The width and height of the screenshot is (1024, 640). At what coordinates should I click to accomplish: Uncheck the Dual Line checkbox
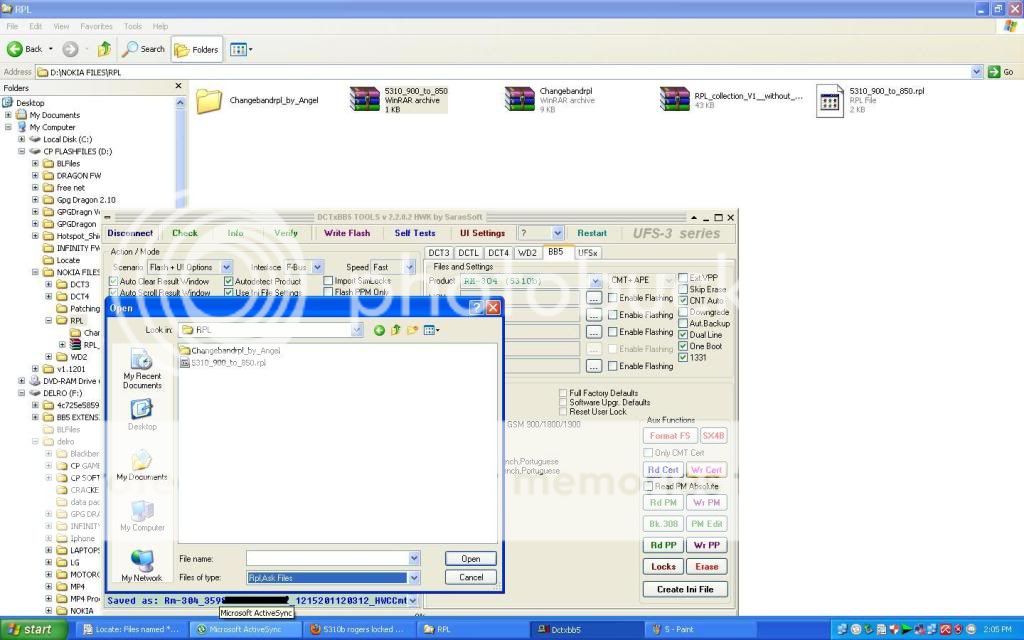(683, 335)
